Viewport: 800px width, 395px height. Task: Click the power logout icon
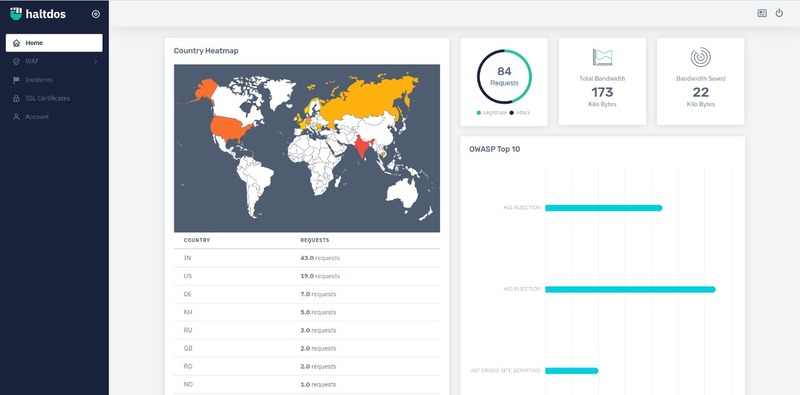click(x=779, y=13)
